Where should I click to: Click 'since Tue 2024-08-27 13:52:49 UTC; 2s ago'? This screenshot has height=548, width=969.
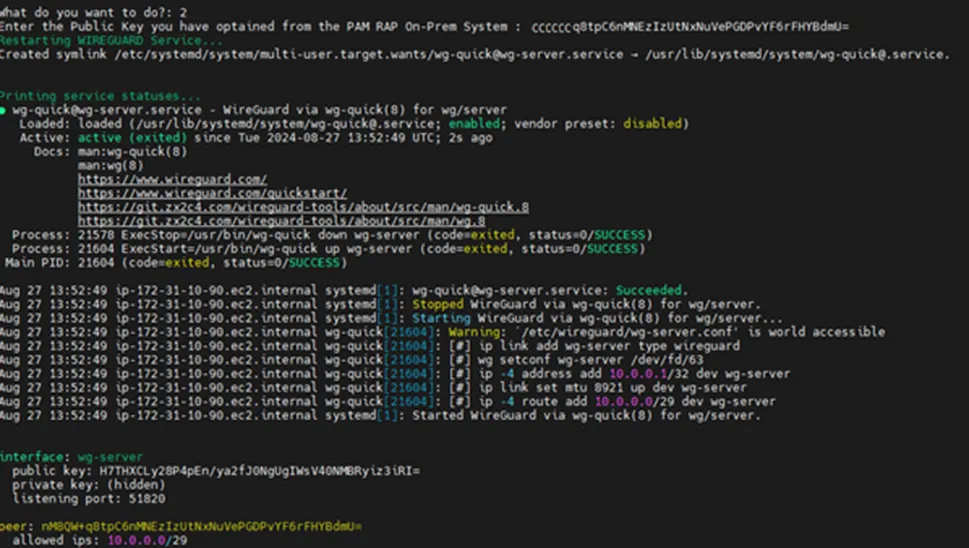pyautogui.click(x=344, y=138)
